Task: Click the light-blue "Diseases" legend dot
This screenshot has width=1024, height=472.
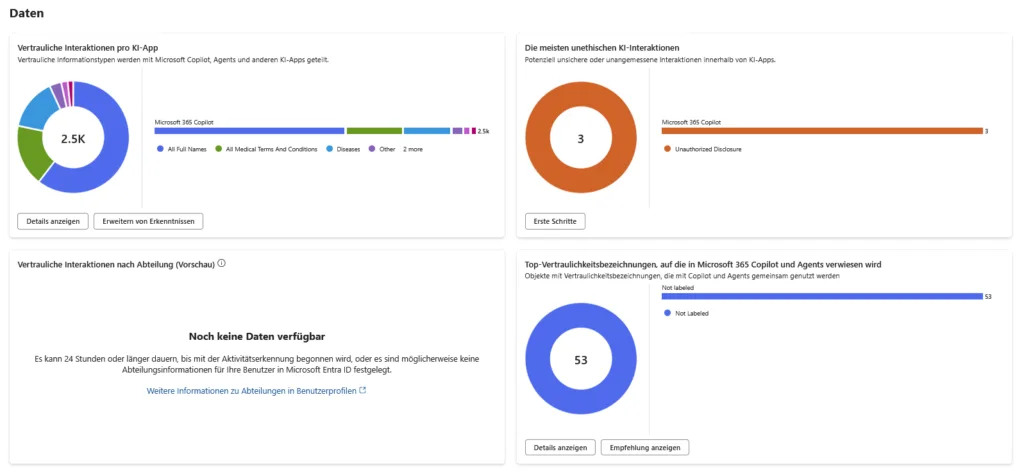Action: coord(329,149)
